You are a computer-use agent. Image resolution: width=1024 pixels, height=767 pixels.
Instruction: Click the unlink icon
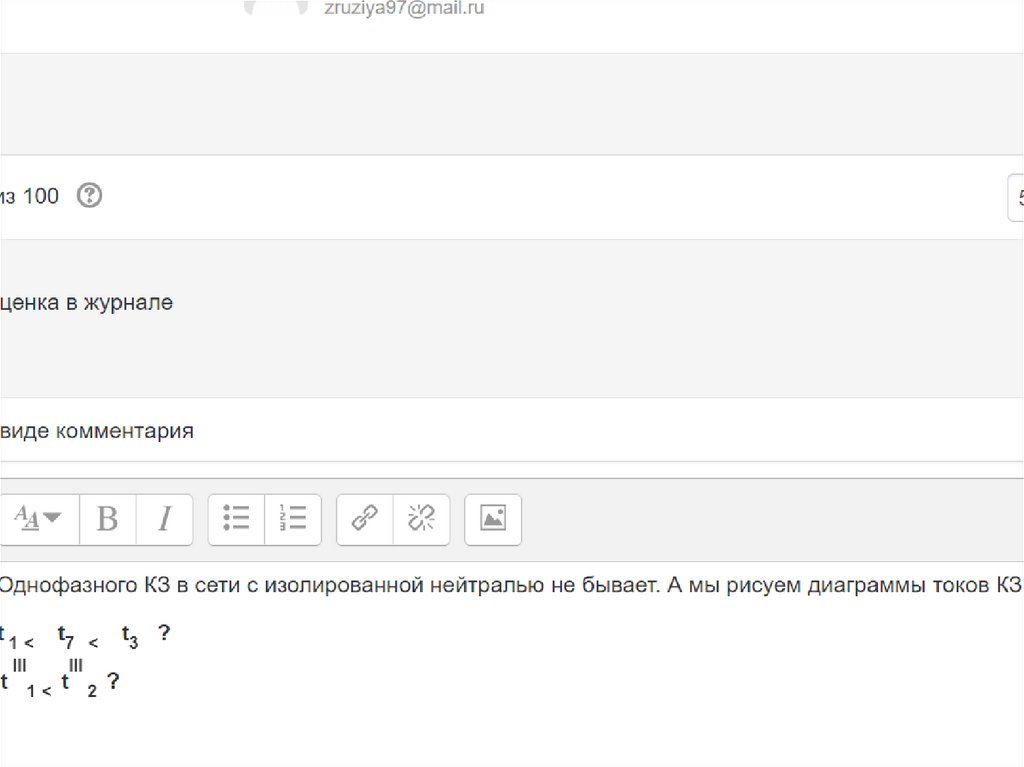click(421, 518)
